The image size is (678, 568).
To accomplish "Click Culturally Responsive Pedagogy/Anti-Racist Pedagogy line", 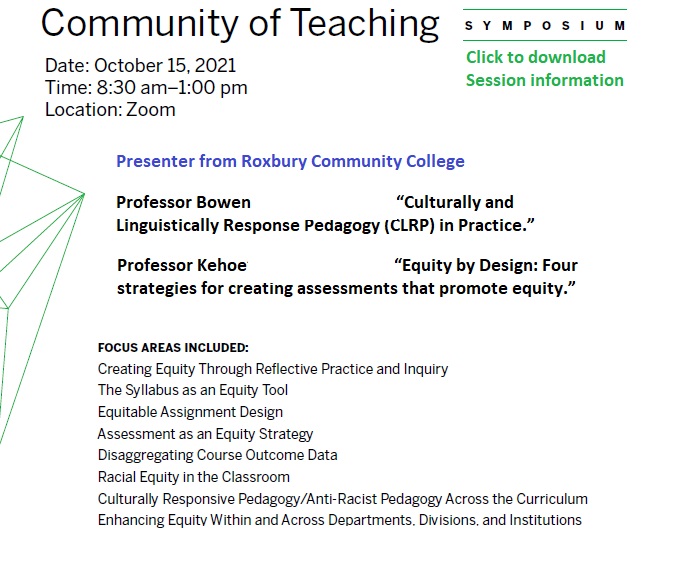I will [342, 499].
